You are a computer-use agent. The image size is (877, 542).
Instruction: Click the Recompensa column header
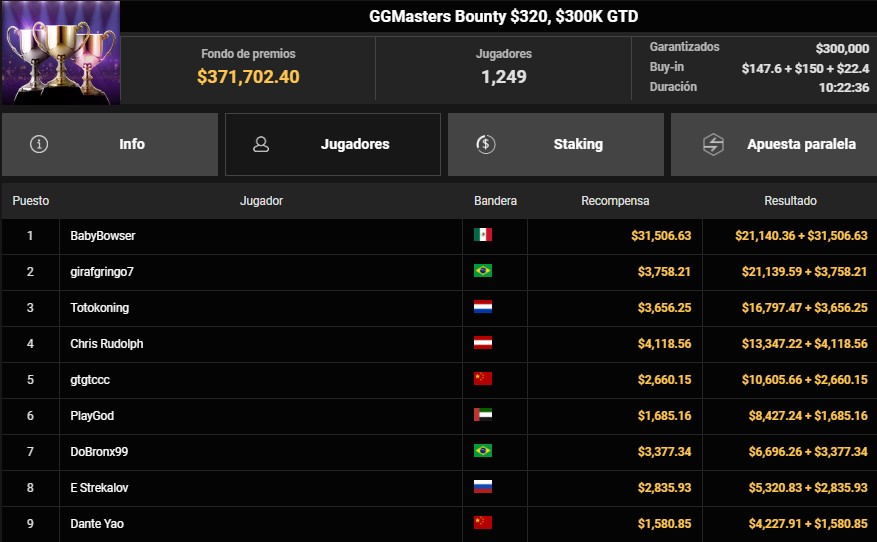pos(615,201)
